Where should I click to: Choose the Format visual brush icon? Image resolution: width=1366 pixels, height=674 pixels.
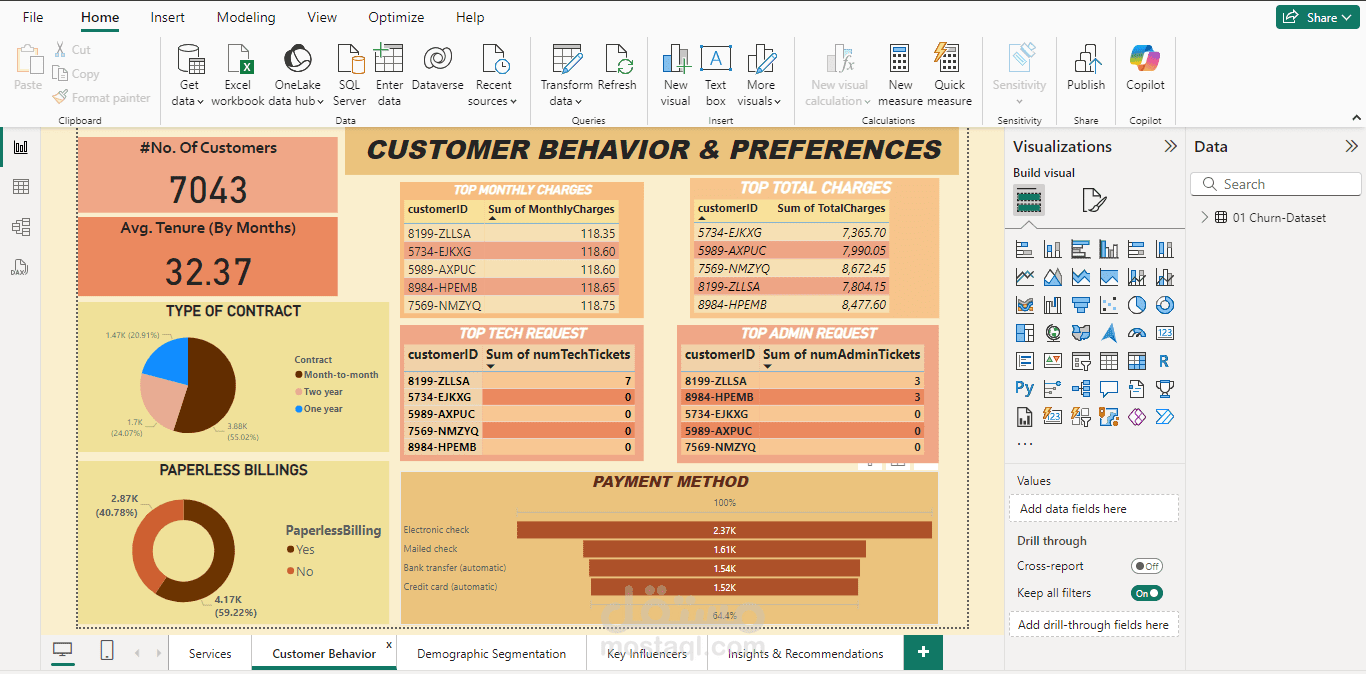(x=1094, y=200)
